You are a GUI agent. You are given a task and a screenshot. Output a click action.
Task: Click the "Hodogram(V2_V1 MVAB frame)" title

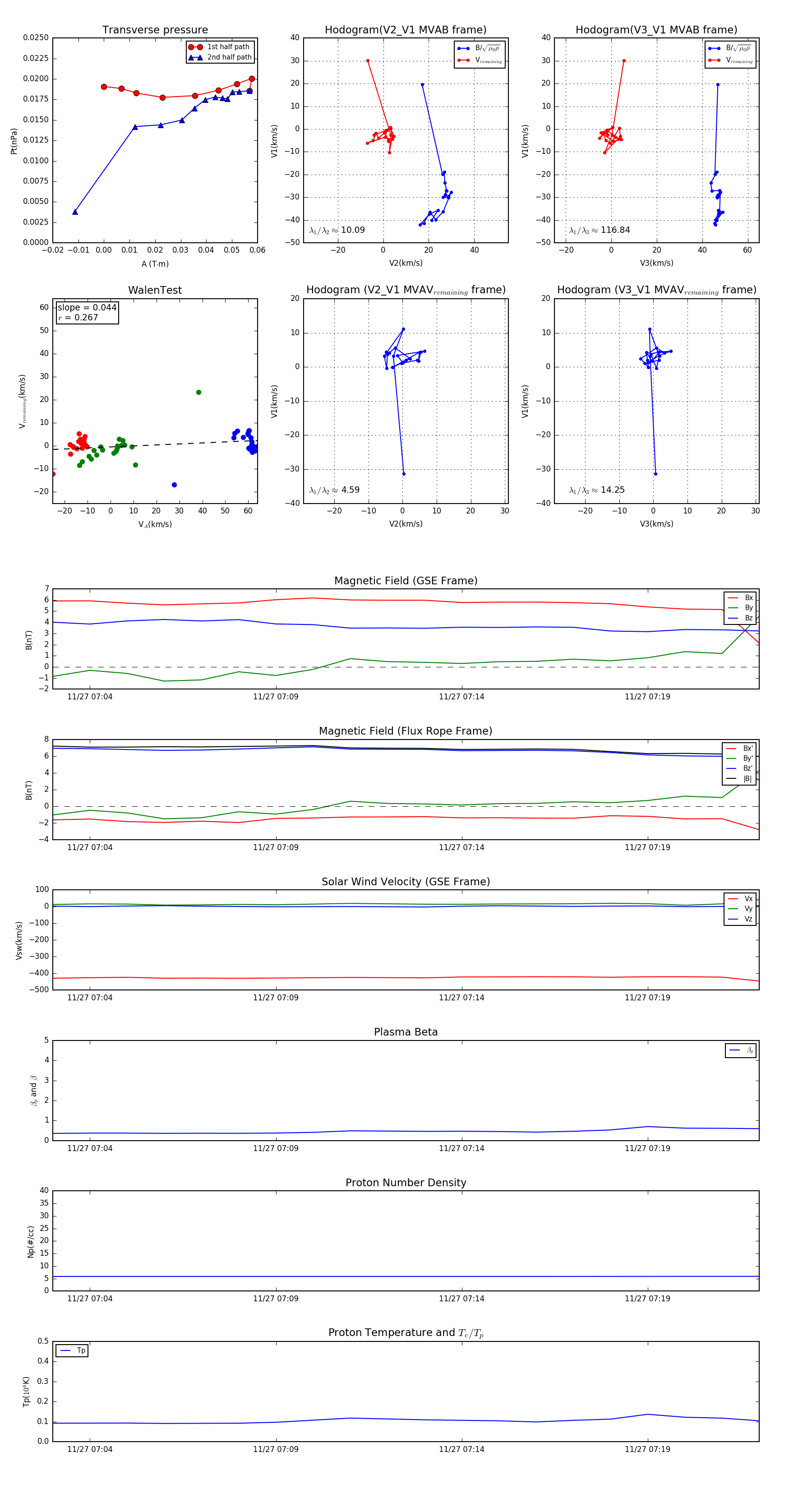(406, 30)
